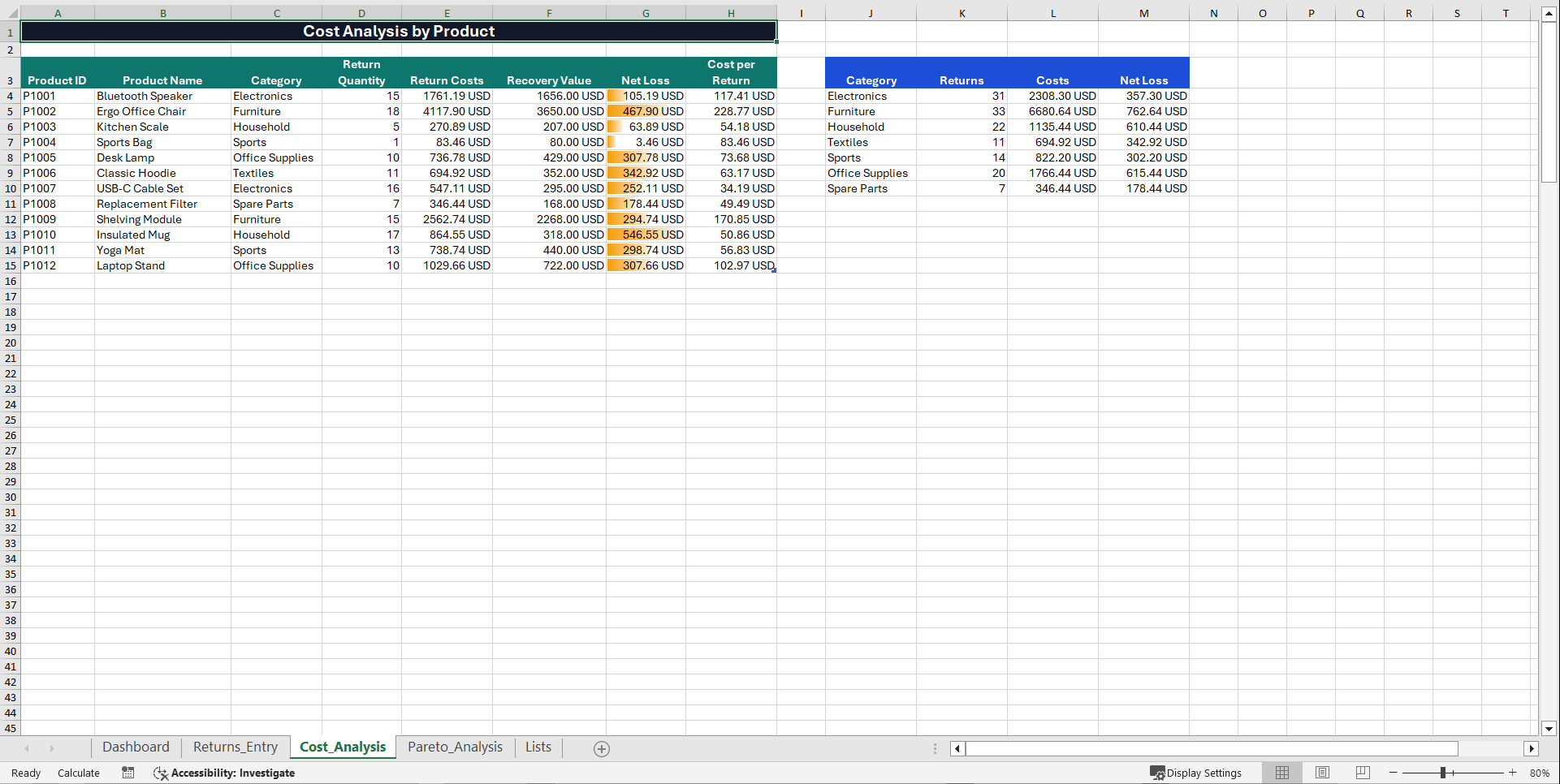Image resolution: width=1560 pixels, height=784 pixels.
Task: Select the USB-C Cable Set cell
Action: [162, 188]
